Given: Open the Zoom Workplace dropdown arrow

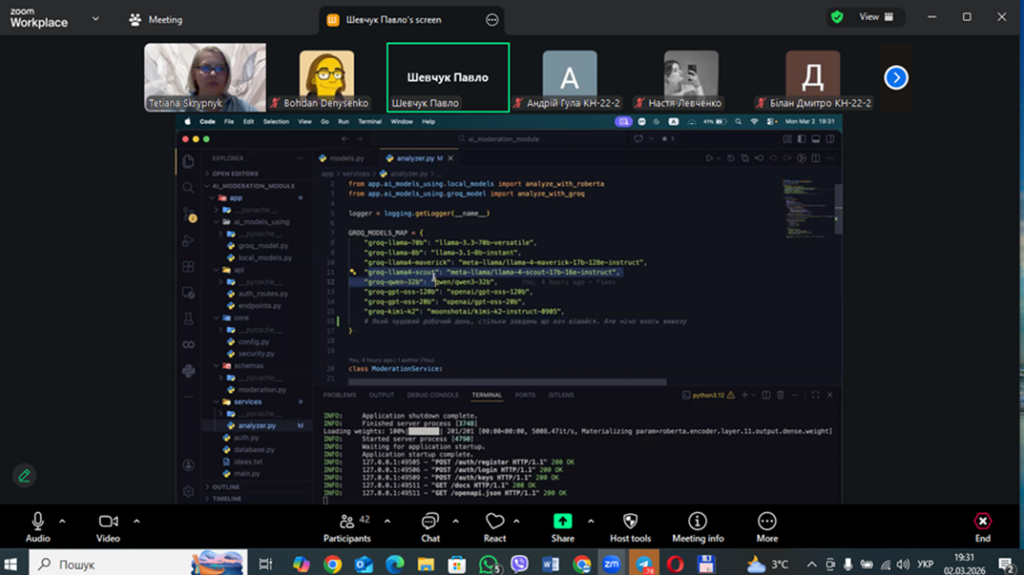Looking at the screenshot, I should [95, 18].
